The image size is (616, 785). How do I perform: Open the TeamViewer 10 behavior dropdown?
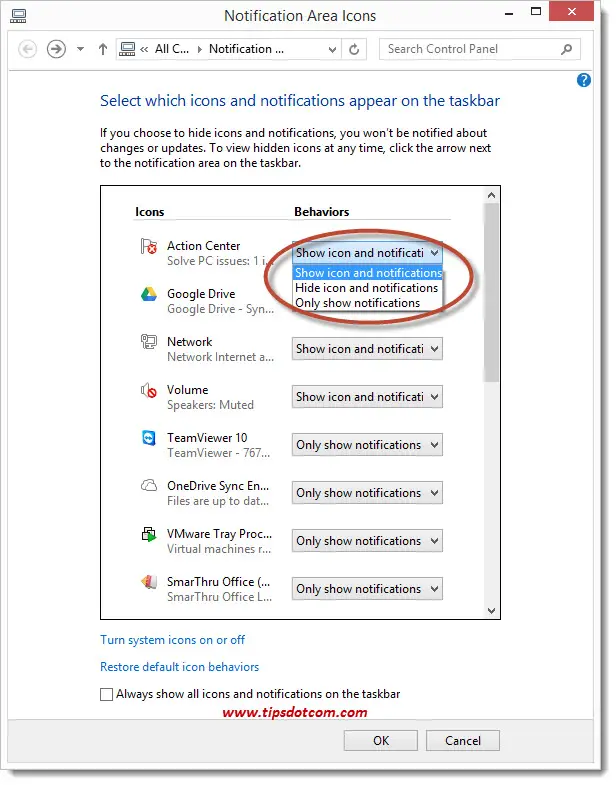(367, 445)
